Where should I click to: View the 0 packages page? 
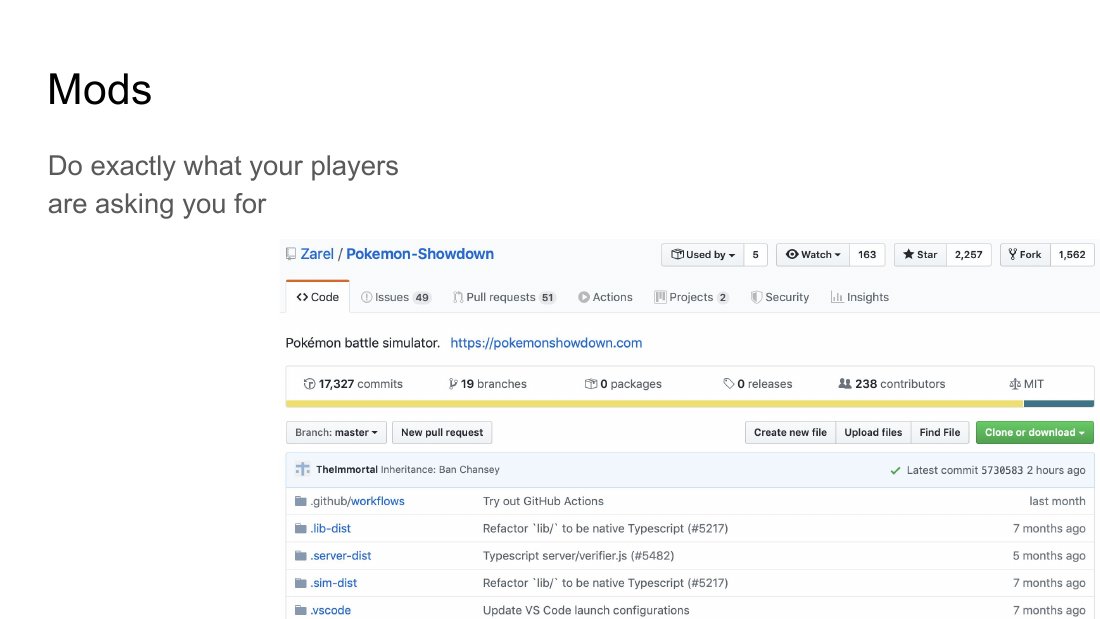tap(623, 384)
